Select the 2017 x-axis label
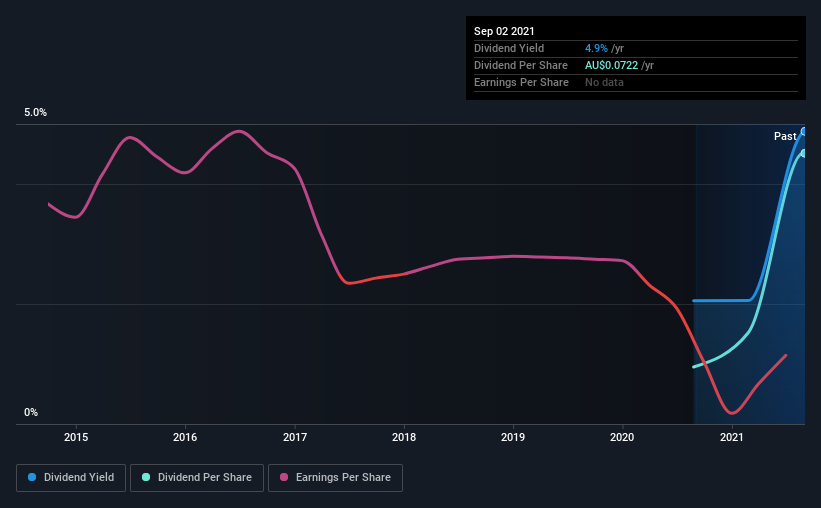Image resolution: width=821 pixels, height=508 pixels. pyautogui.click(x=295, y=437)
